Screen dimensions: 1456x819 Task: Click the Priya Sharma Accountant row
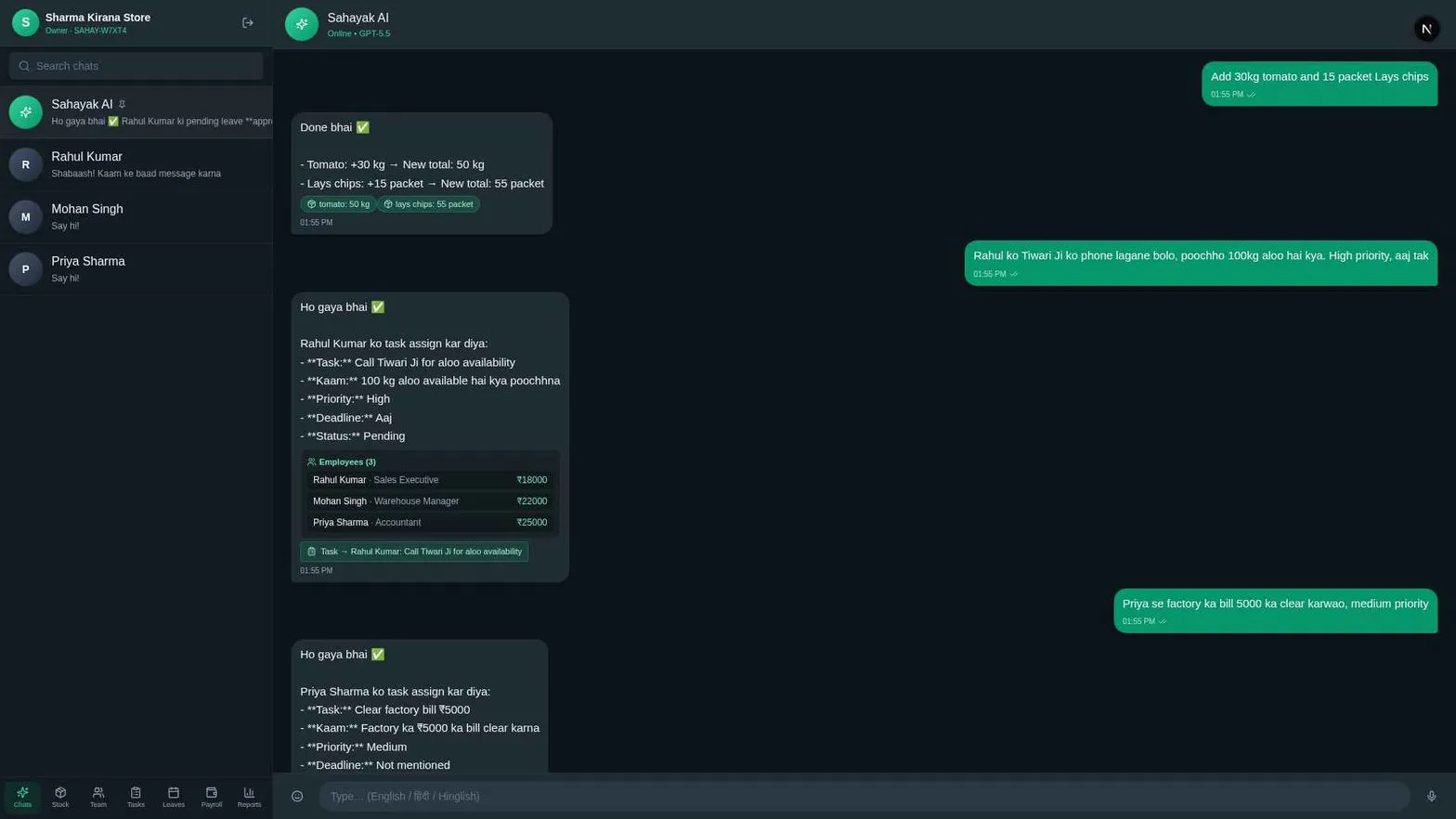click(430, 523)
